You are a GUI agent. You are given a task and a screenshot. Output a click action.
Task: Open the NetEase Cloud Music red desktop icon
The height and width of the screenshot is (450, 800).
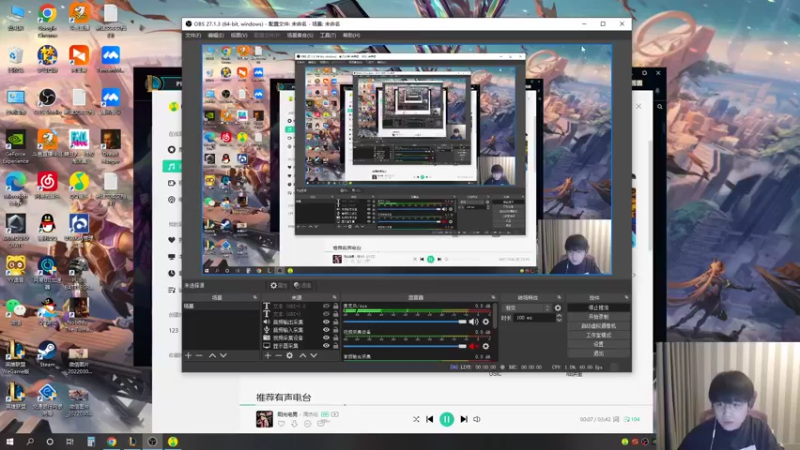[x=47, y=185]
